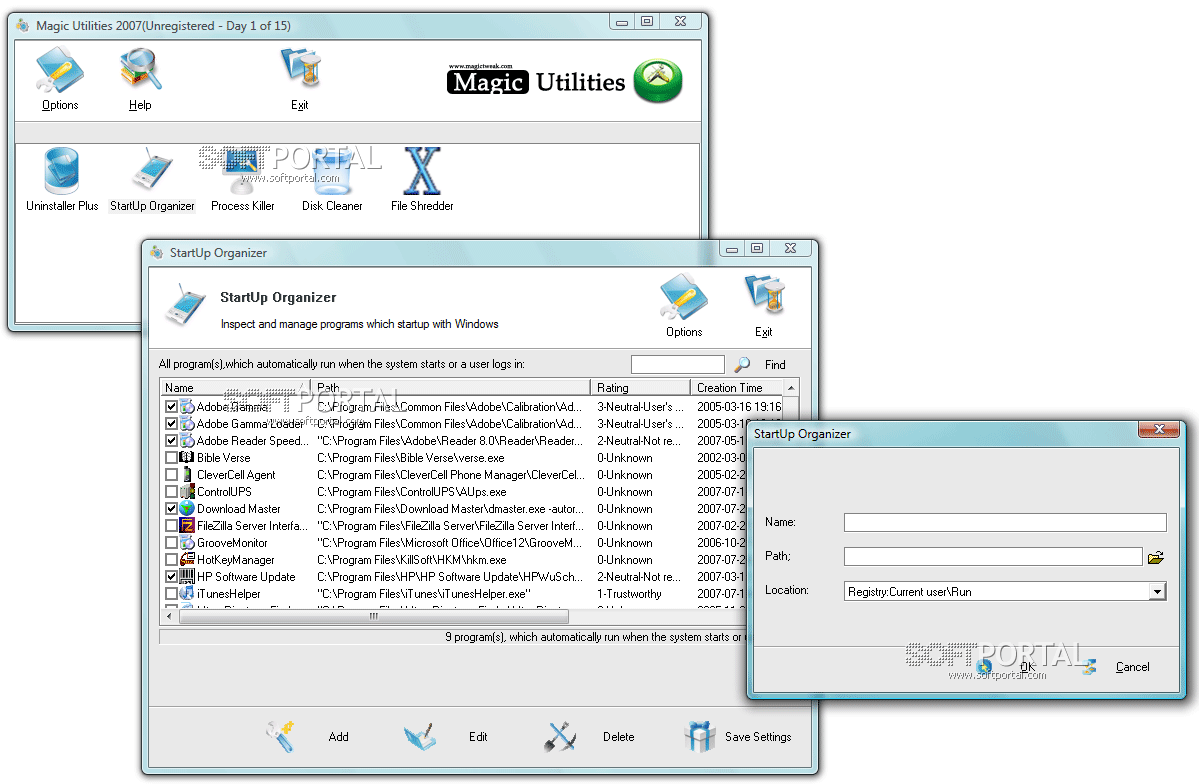1199x784 pixels.
Task: Tick the GrooveMonitor startup checkbox
Action: 171,543
